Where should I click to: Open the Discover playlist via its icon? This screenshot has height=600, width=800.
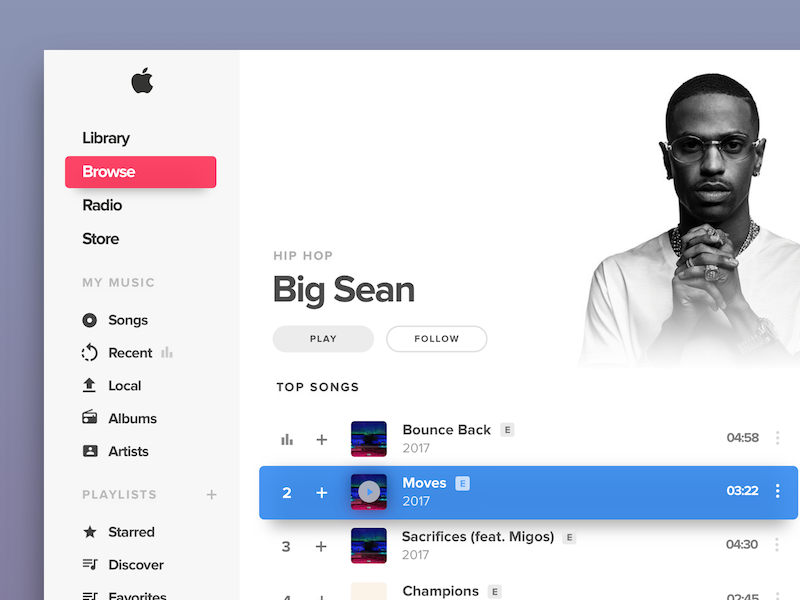click(x=90, y=564)
